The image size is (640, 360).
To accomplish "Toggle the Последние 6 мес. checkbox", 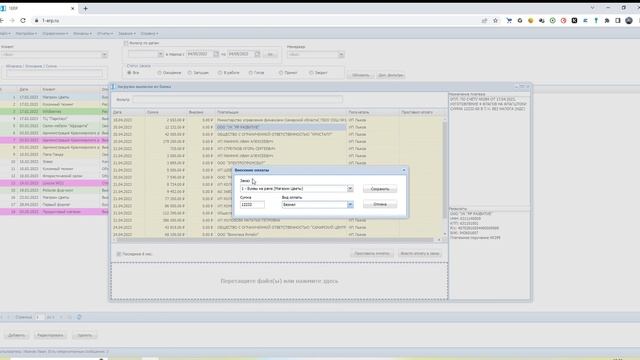I will pos(119,254).
